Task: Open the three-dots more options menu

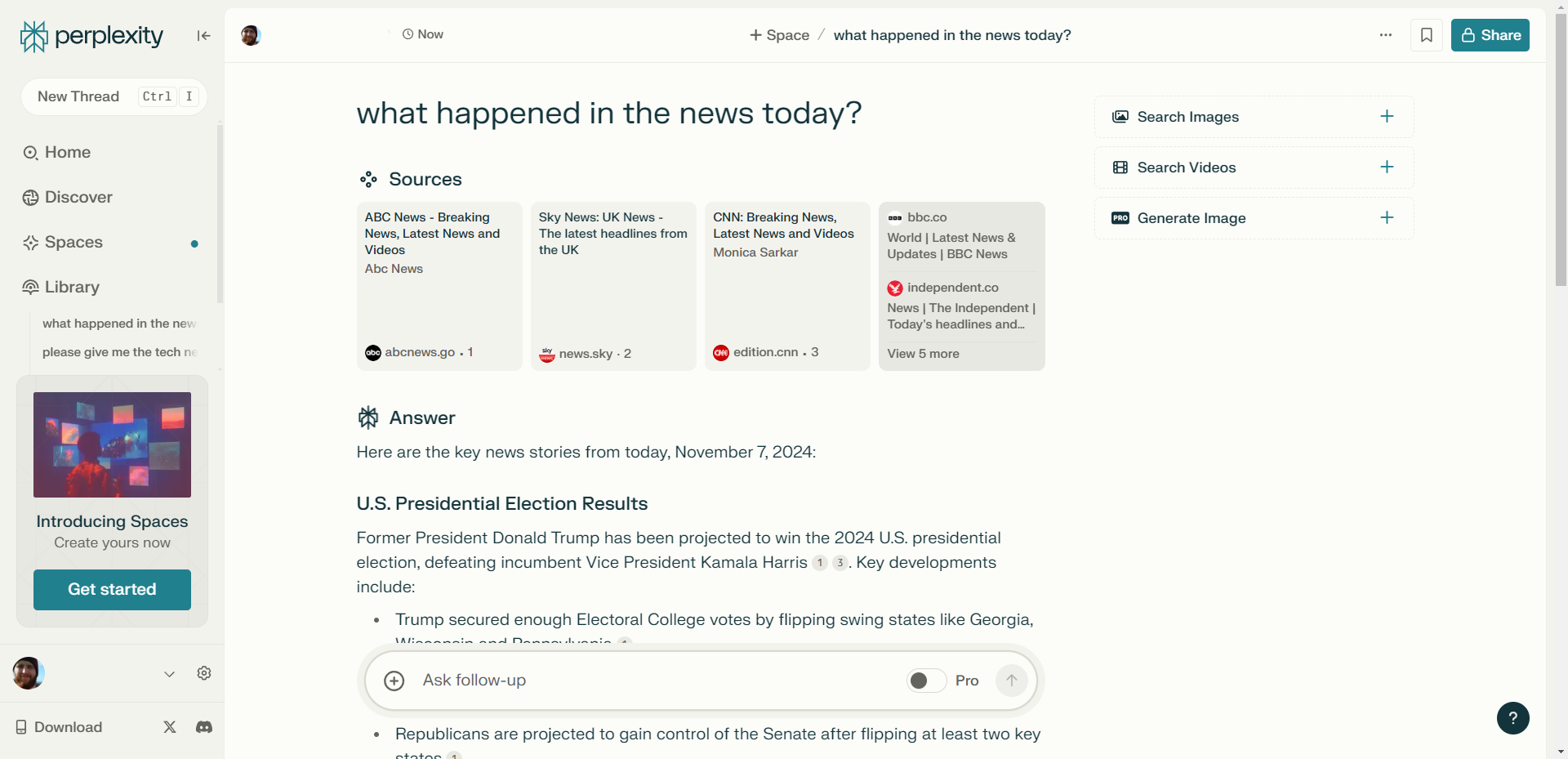Action: (1386, 35)
